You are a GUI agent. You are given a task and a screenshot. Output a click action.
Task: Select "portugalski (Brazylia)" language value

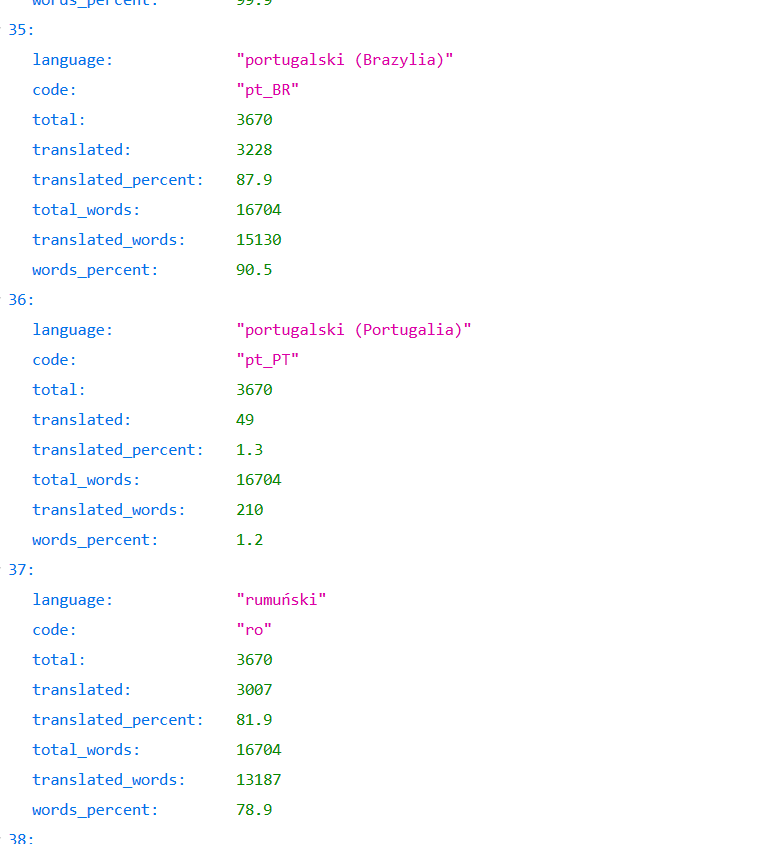click(344, 60)
